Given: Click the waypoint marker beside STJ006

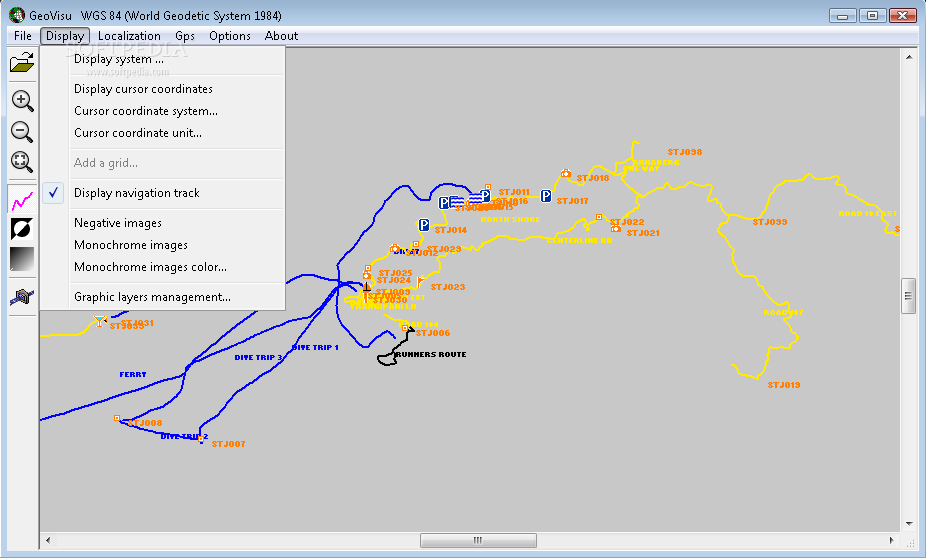Looking at the screenshot, I should (x=405, y=328).
